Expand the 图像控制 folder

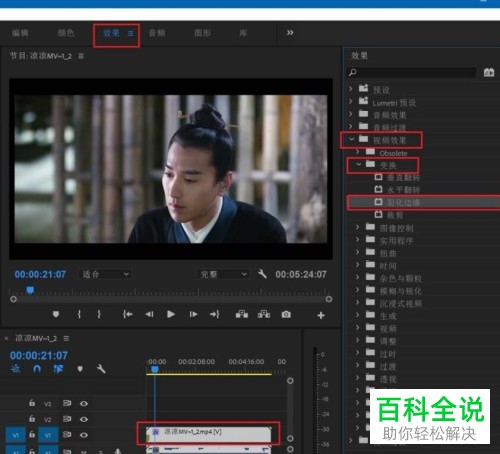[x=358, y=227]
